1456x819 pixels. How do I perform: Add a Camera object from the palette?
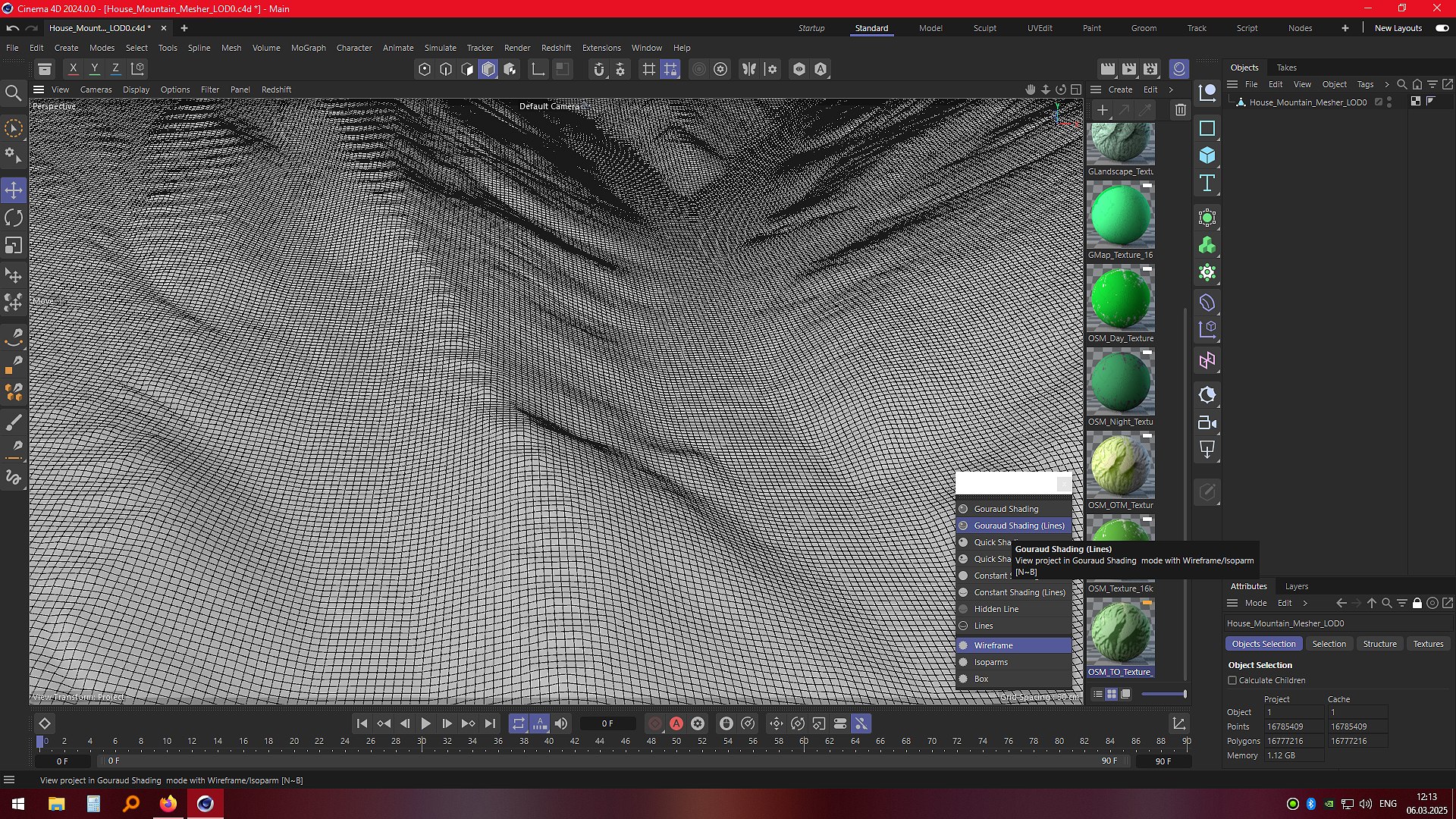click(x=1207, y=423)
